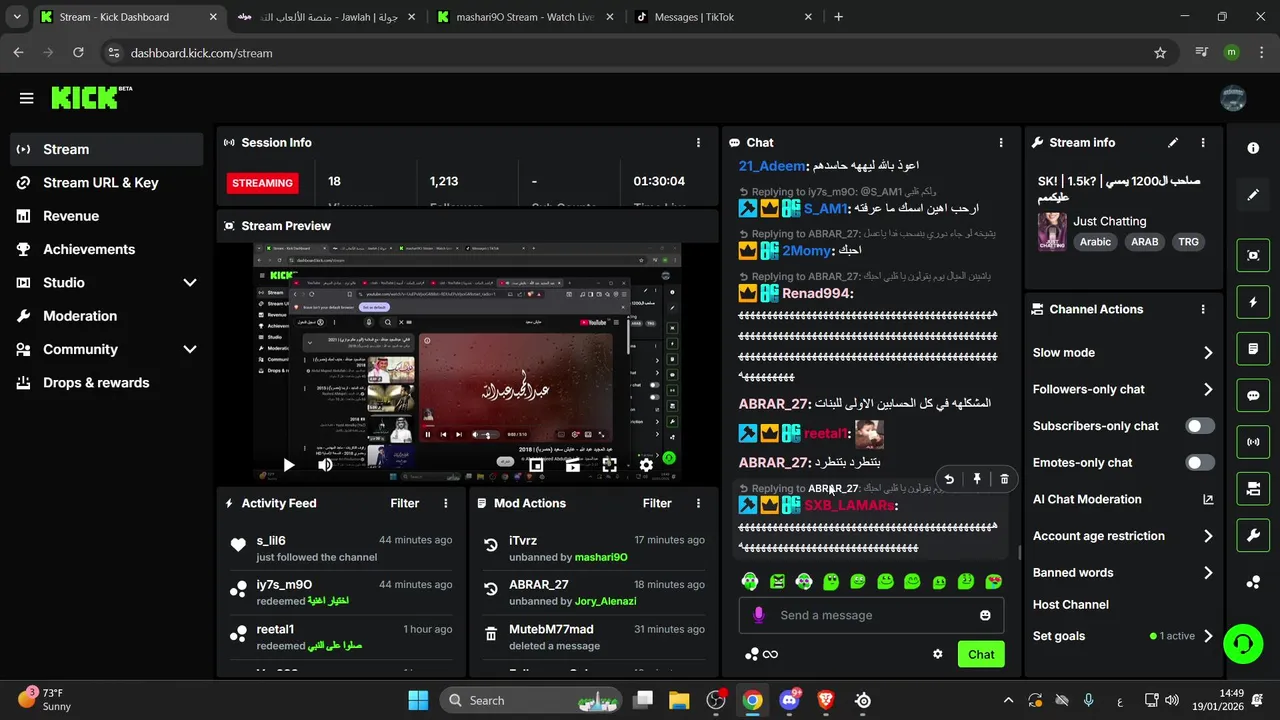Open Discord from the Windows taskbar
Viewport: 1280px width, 720px height.
[789, 700]
